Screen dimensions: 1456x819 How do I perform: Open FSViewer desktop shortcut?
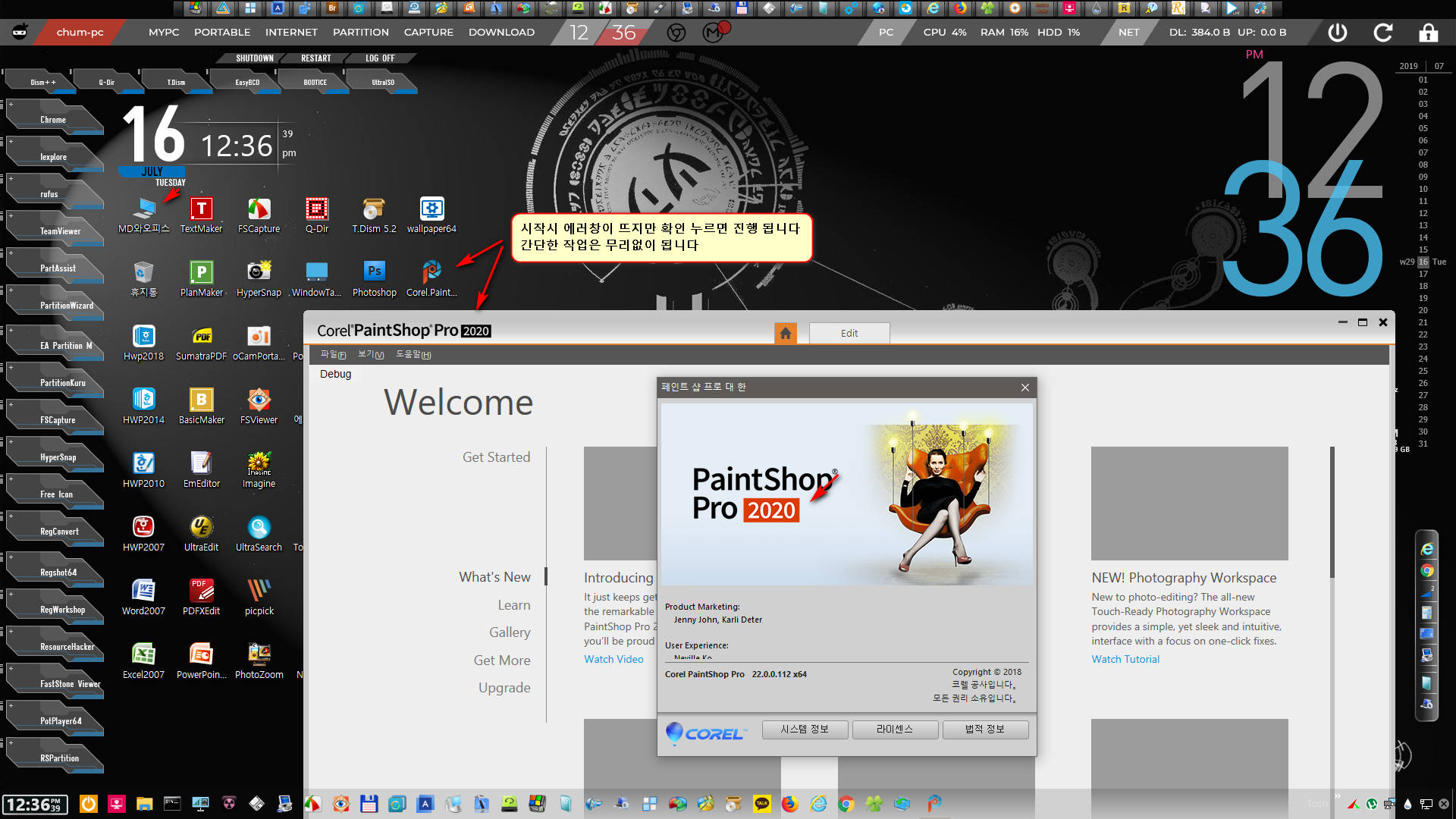pos(259,406)
